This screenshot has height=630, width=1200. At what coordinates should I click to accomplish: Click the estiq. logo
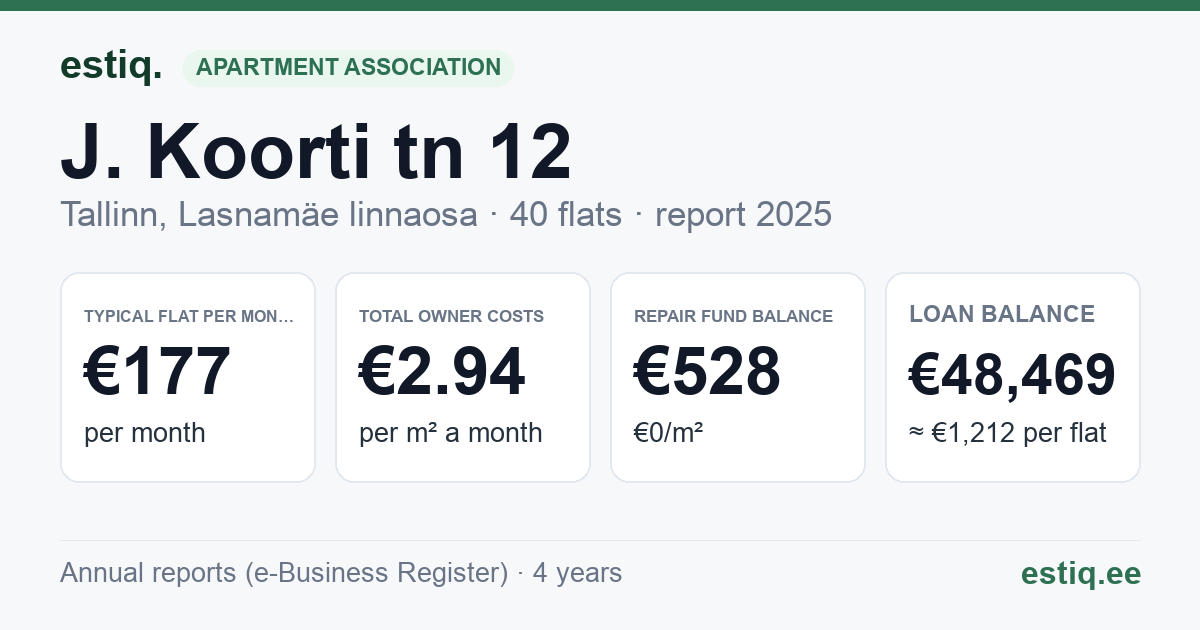(111, 66)
